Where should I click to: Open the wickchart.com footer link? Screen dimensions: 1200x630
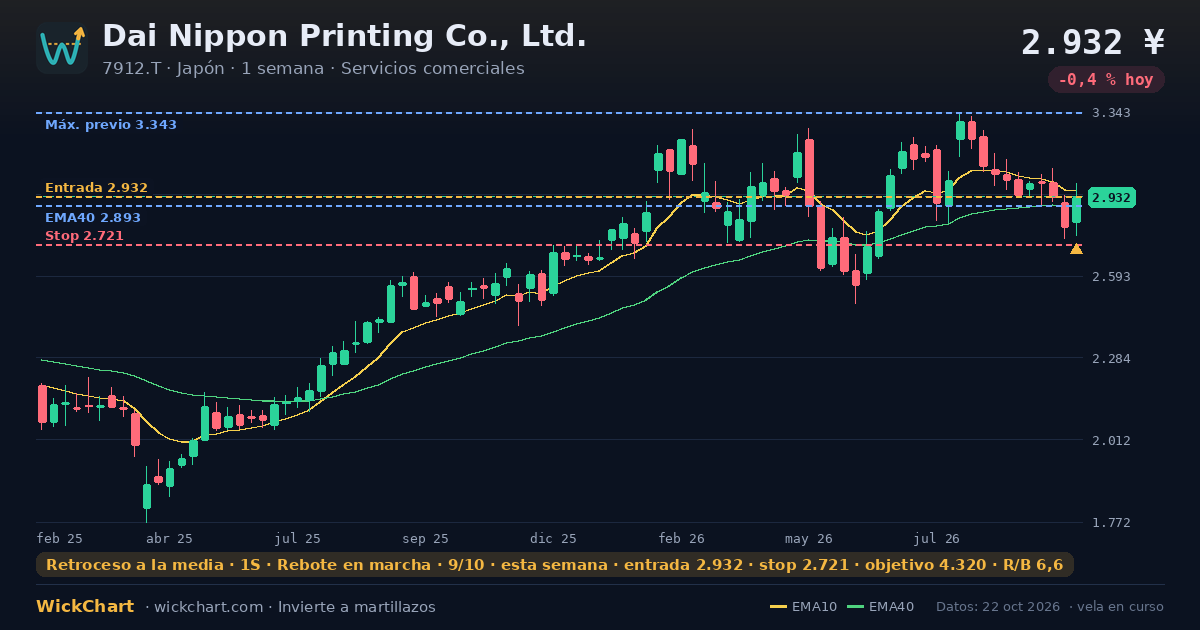click(x=208, y=607)
